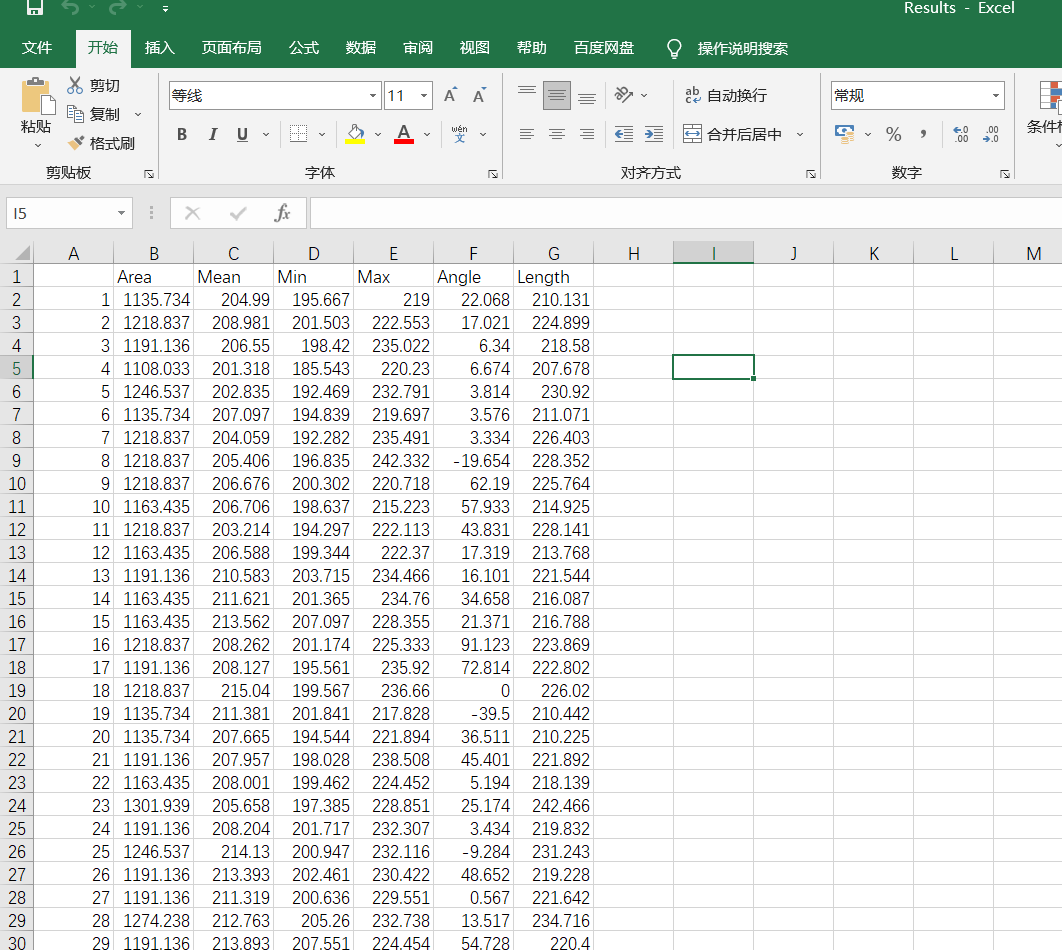
Task: Toggle Bold formatting
Action: click(182, 134)
